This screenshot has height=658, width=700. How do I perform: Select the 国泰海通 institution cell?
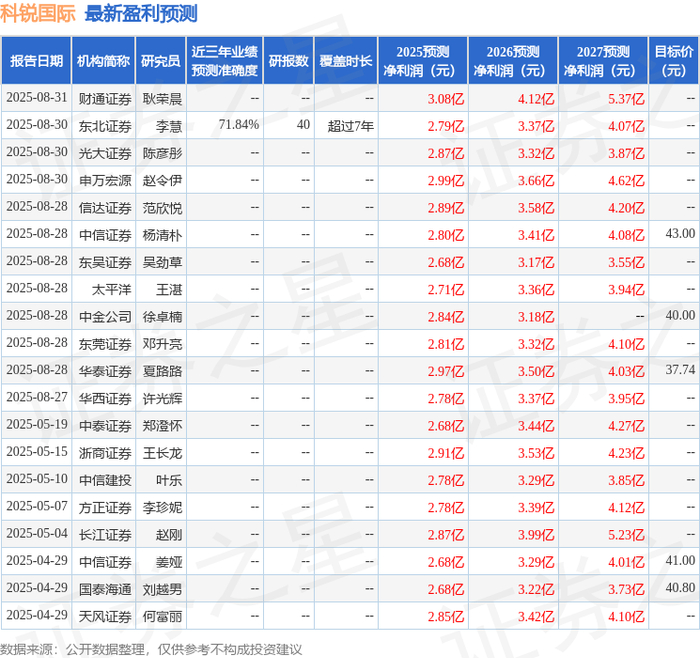[105, 589]
